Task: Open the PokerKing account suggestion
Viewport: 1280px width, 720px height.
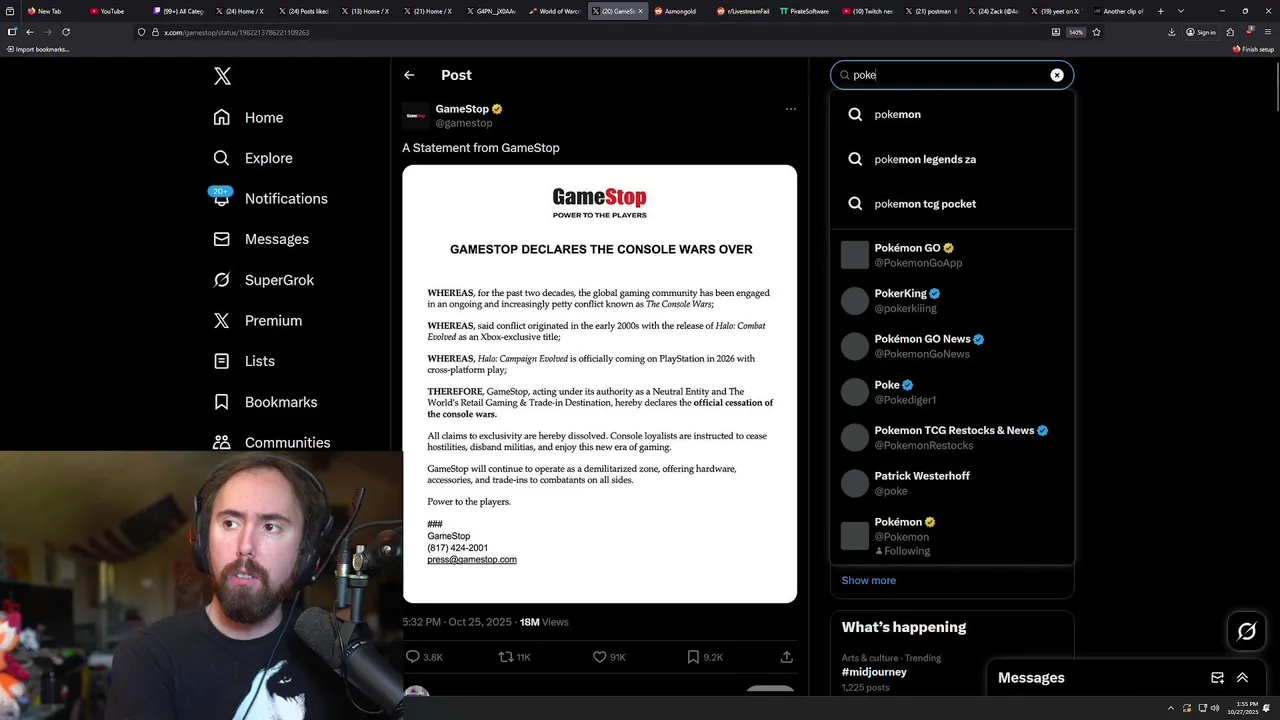Action: (x=952, y=300)
